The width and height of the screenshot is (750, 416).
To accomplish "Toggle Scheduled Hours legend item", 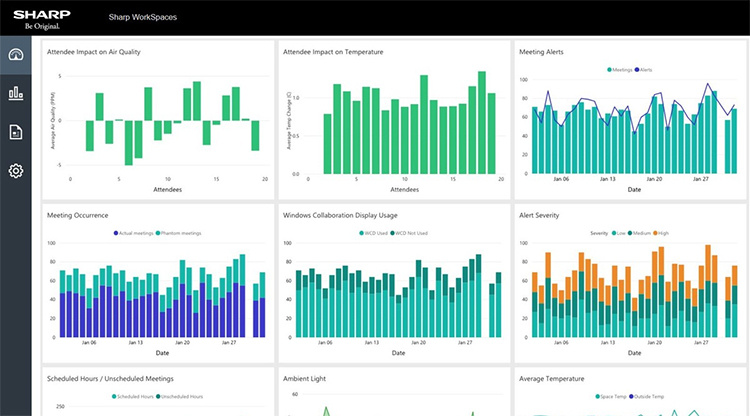I will 139,397.
